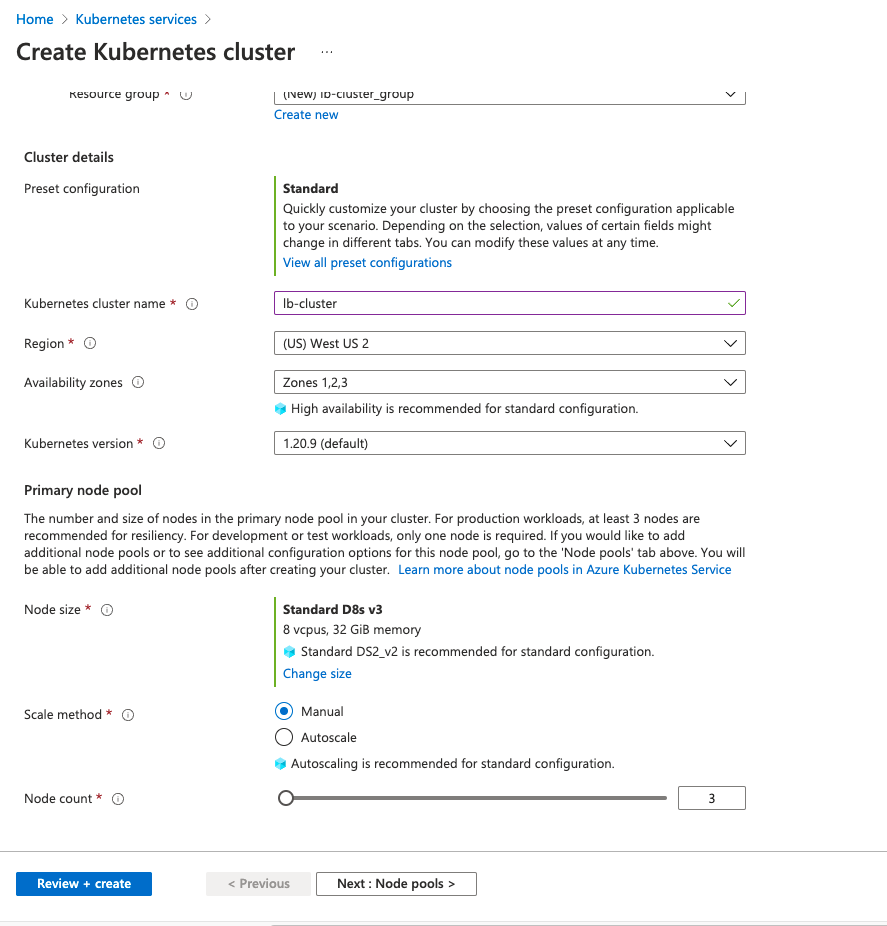Click the Node count number field
This screenshot has width=887, height=926.
point(712,798)
